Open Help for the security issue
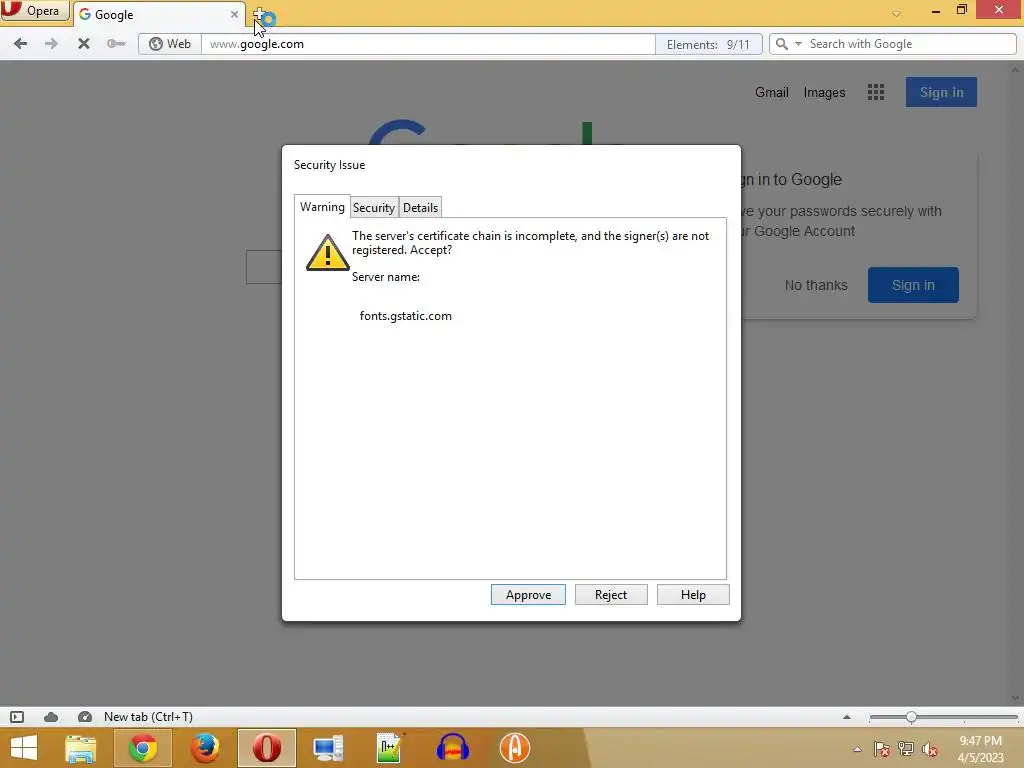 click(x=693, y=594)
